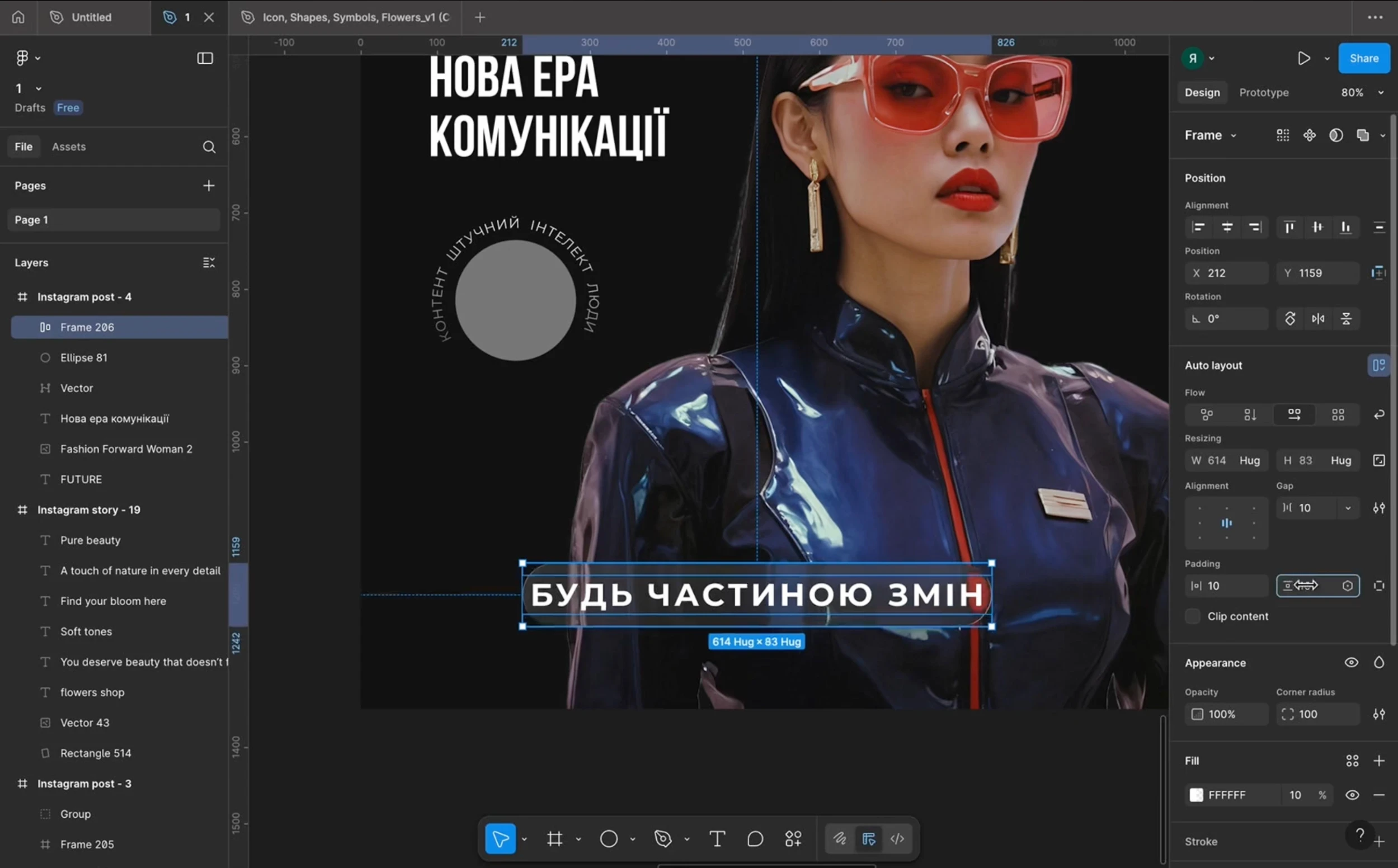Click the Share button

(x=1364, y=58)
